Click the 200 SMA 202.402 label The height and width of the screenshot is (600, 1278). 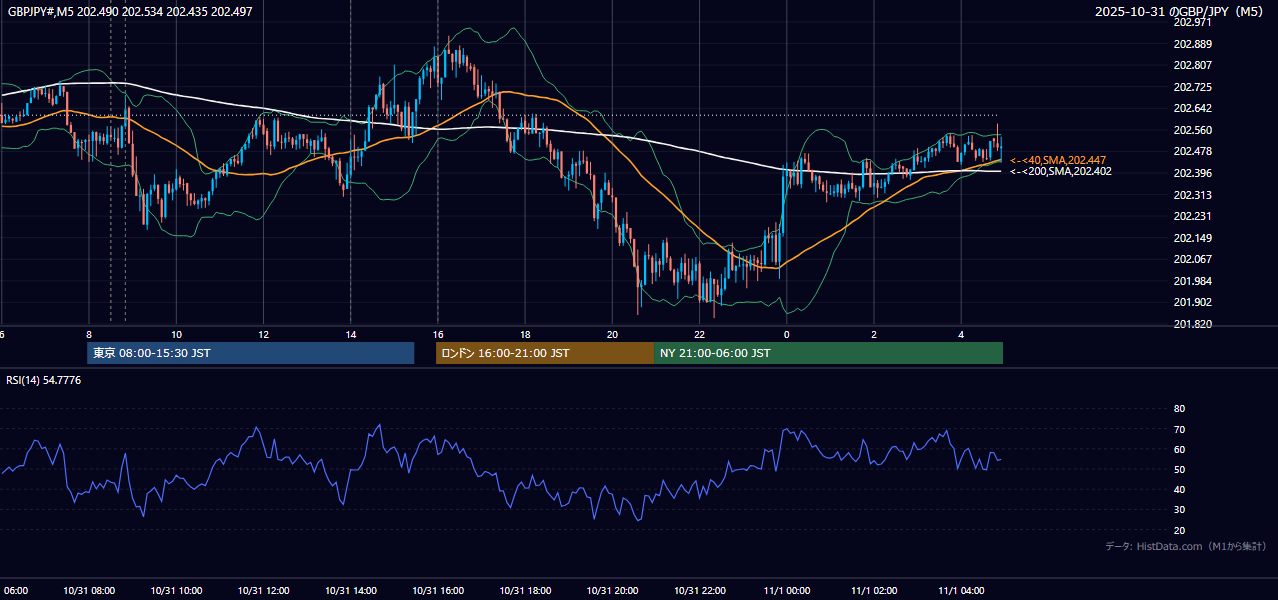point(1061,171)
